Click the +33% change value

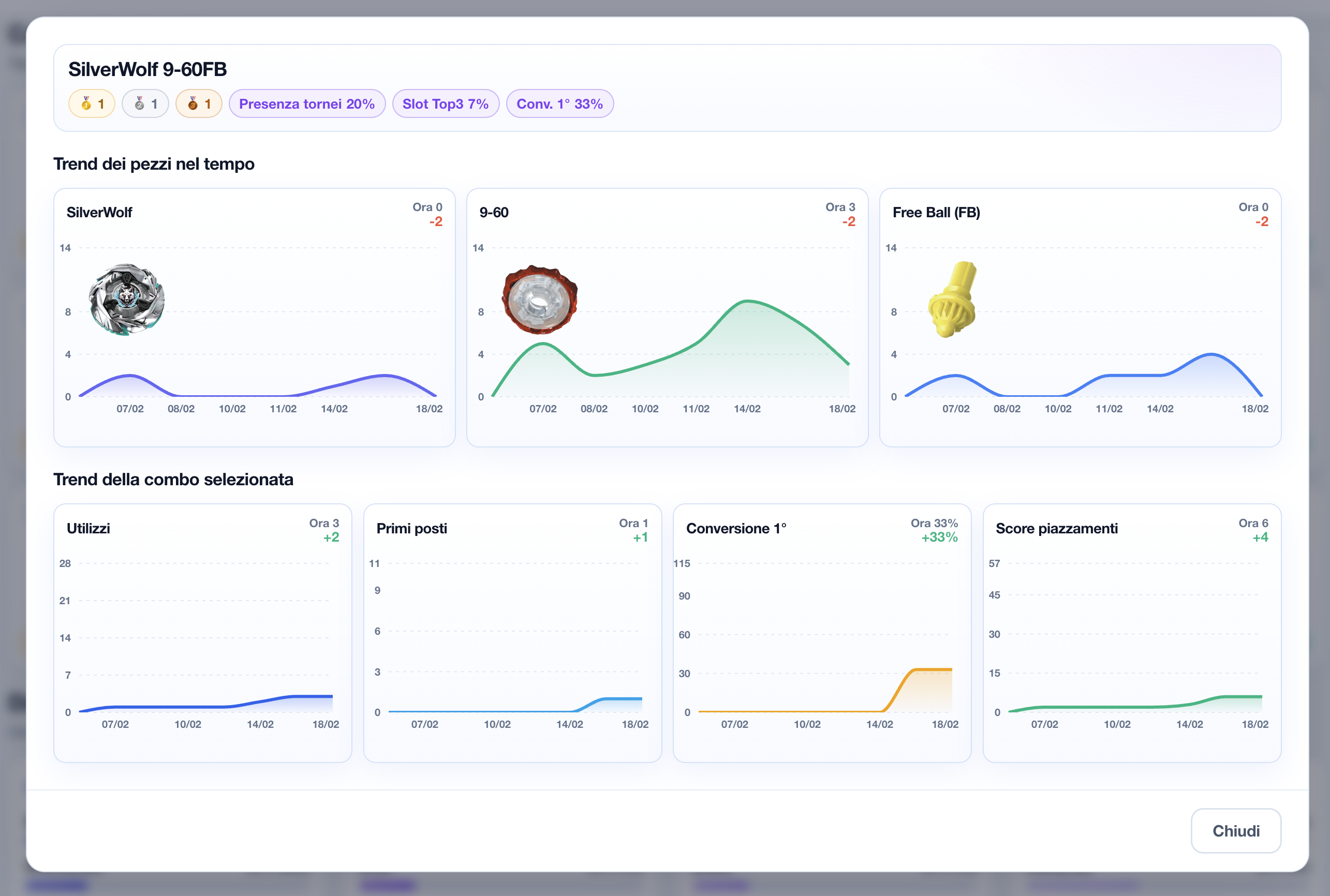[939, 537]
